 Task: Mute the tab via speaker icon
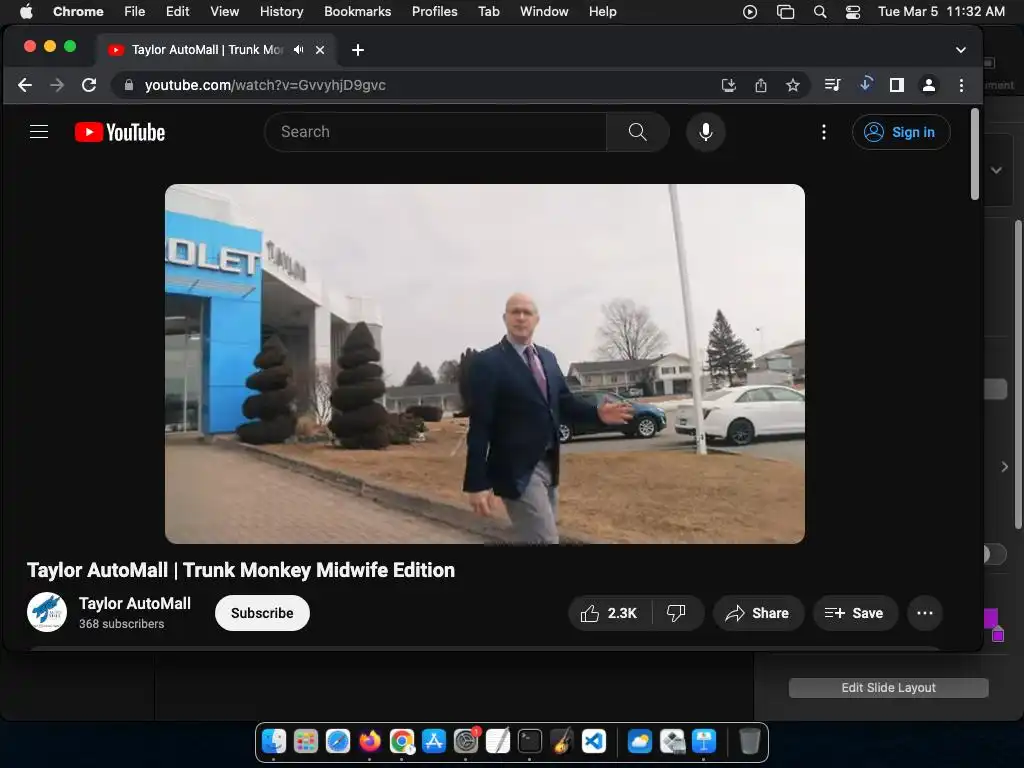[298, 50]
